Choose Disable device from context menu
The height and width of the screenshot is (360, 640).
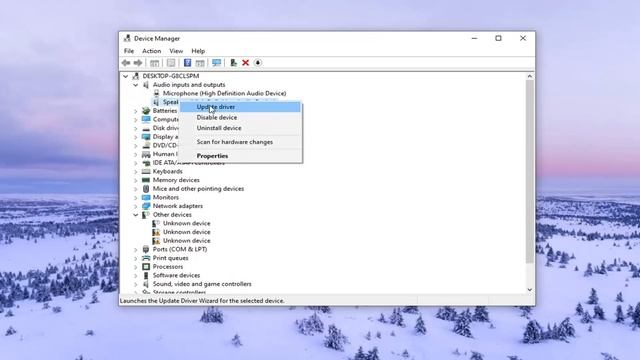240,118
